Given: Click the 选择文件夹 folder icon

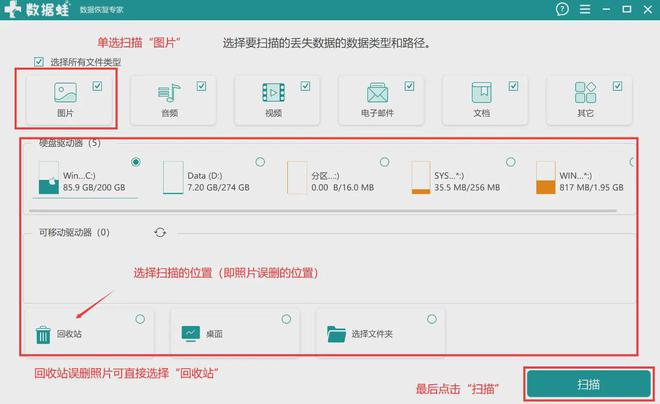Looking at the screenshot, I should (x=336, y=334).
